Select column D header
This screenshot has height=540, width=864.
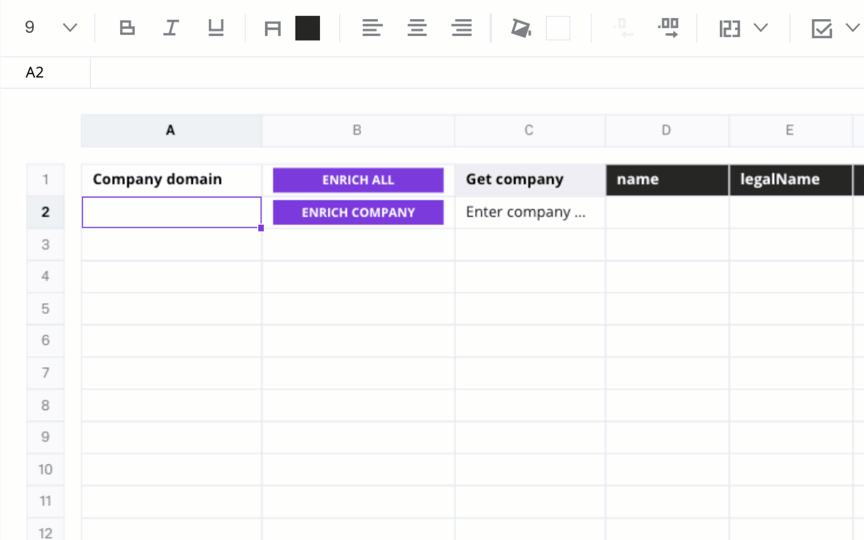tap(666, 131)
